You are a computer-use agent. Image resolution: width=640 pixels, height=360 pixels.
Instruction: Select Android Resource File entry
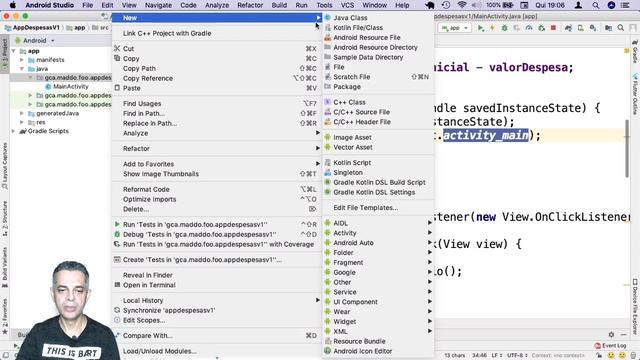click(x=367, y=37)
